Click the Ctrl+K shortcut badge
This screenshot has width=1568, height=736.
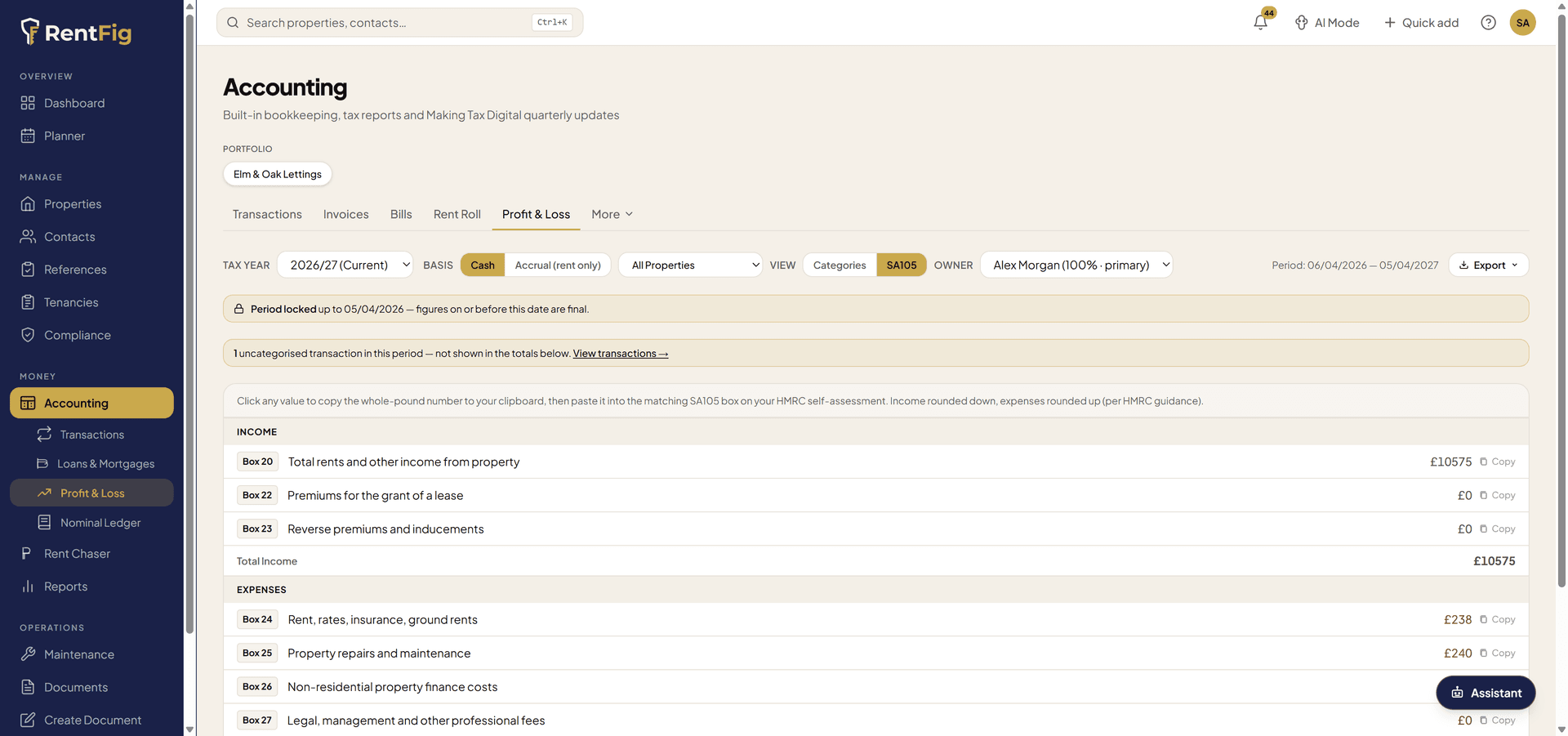[552, 23]
